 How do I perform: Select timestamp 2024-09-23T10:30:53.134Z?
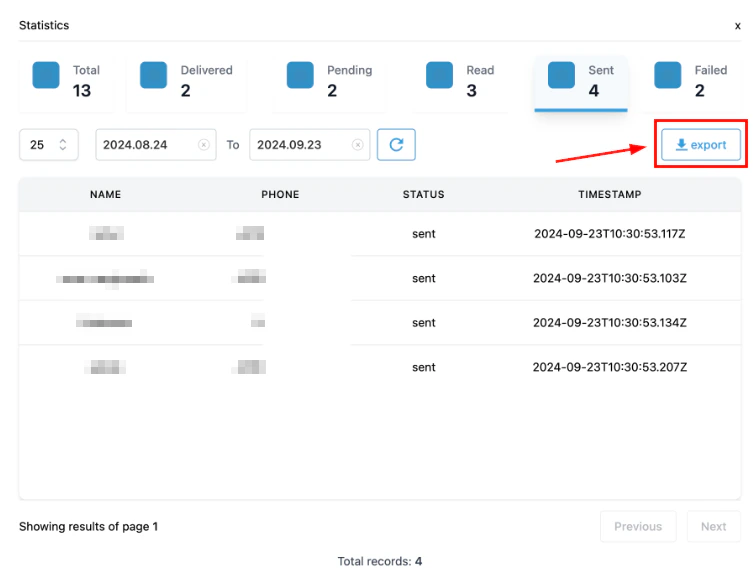point(610,323)
